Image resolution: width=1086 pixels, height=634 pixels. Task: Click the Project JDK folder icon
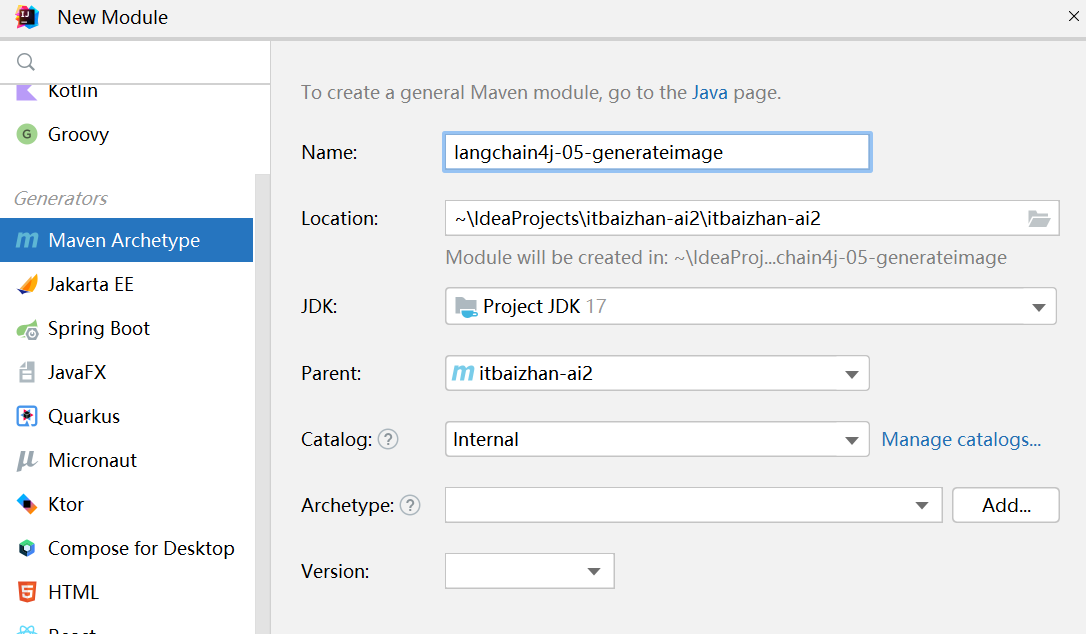pyautogui.click(x=465, y=306)
